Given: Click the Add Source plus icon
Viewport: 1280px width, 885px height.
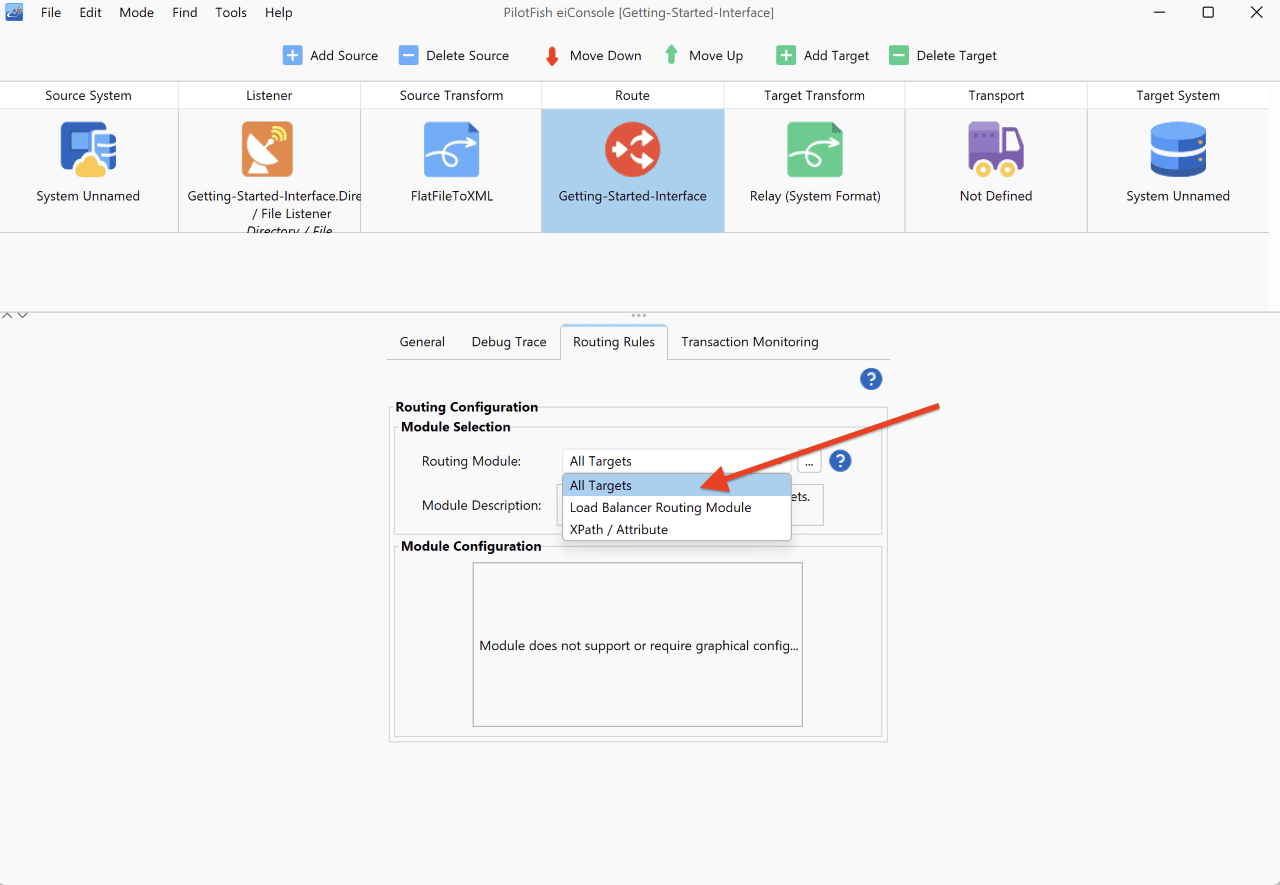Looking at the screenshot, I should tap(292, 55).
